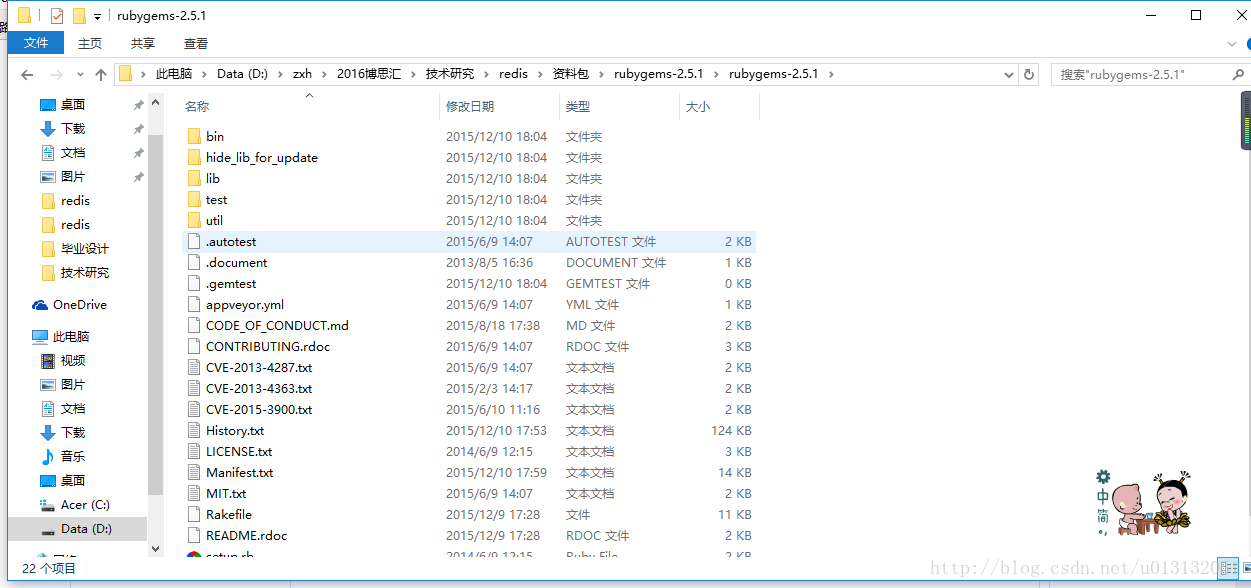The image size is (1251, 588).
Task: Open 此电脑 in the navigation pane
Action: tap(70, 336)
